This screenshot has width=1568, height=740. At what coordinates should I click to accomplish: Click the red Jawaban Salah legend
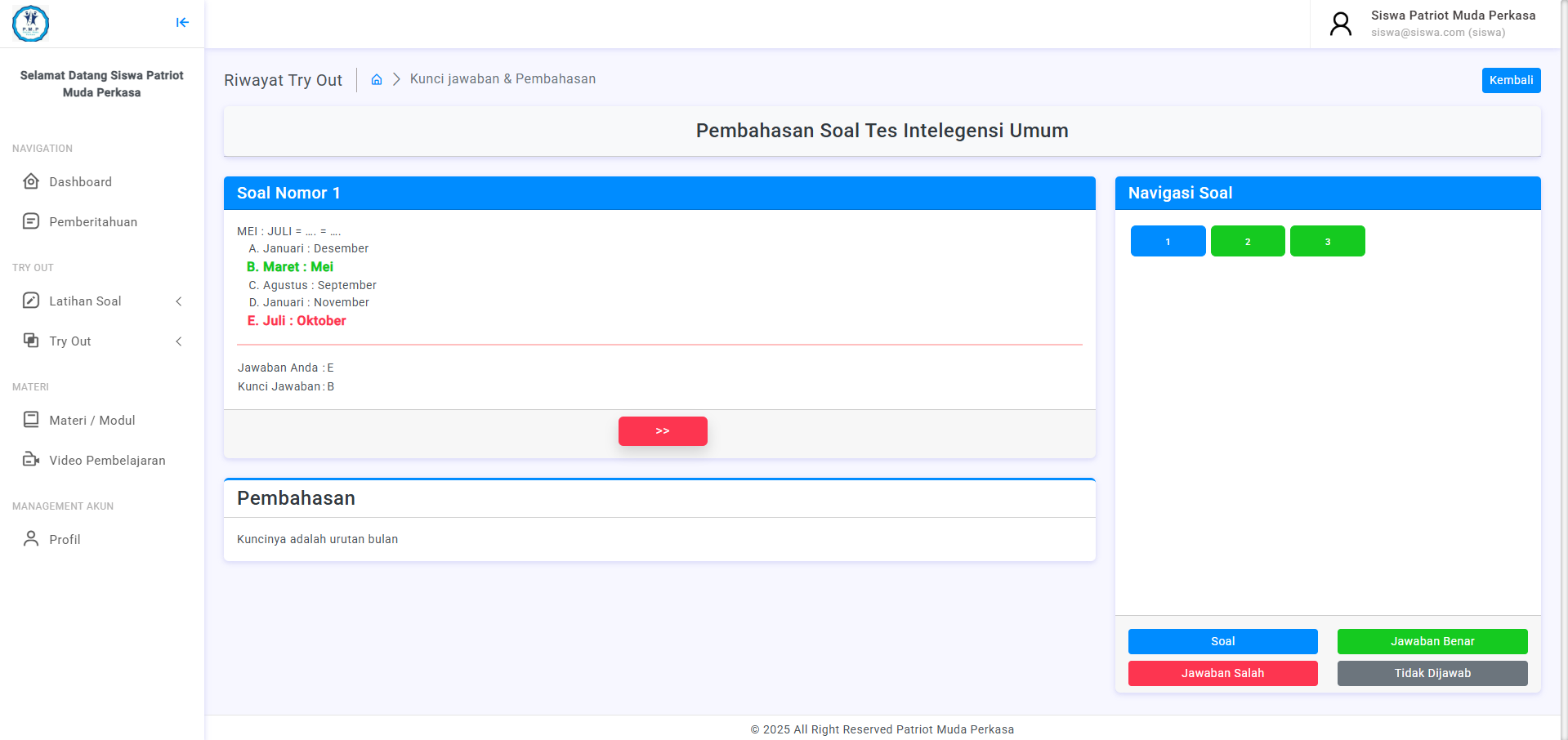1222,673
